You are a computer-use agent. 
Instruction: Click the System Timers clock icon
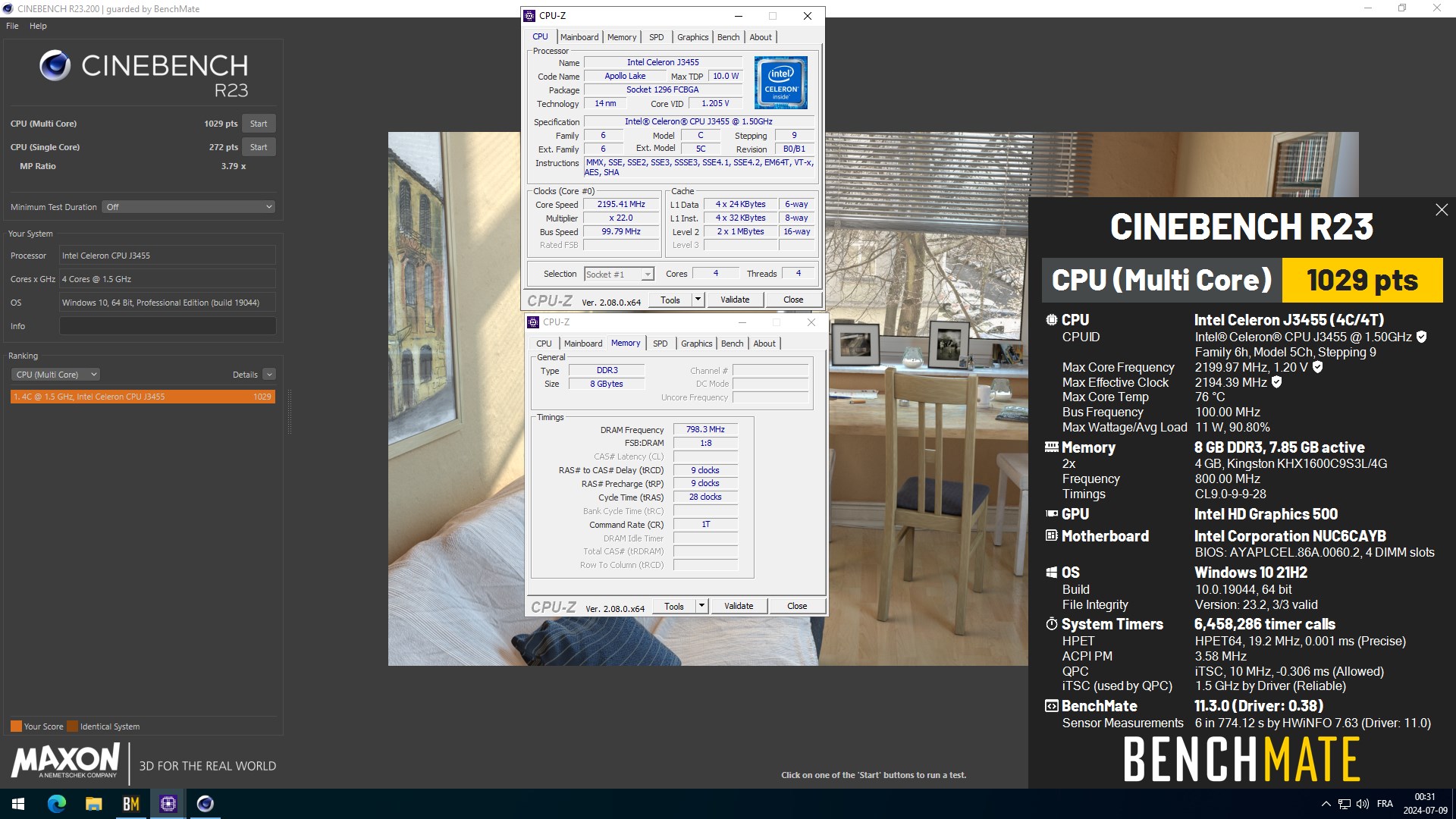[1052, 624]
